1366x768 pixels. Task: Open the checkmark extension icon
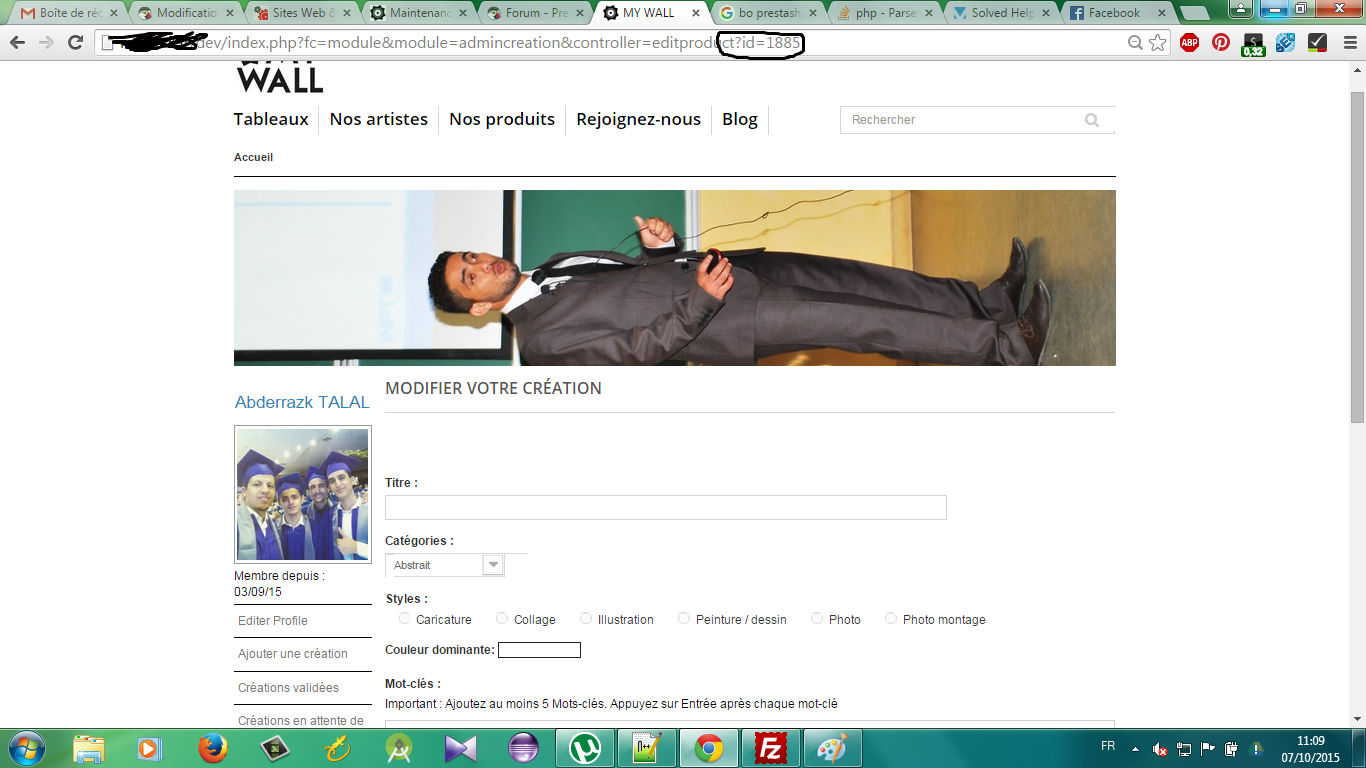coord(1317,43)
